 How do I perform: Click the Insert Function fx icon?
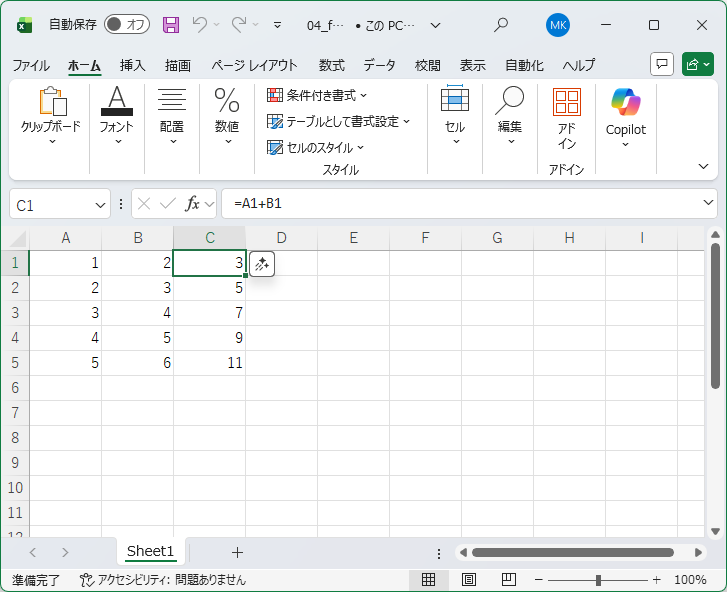tap(193, 204)
